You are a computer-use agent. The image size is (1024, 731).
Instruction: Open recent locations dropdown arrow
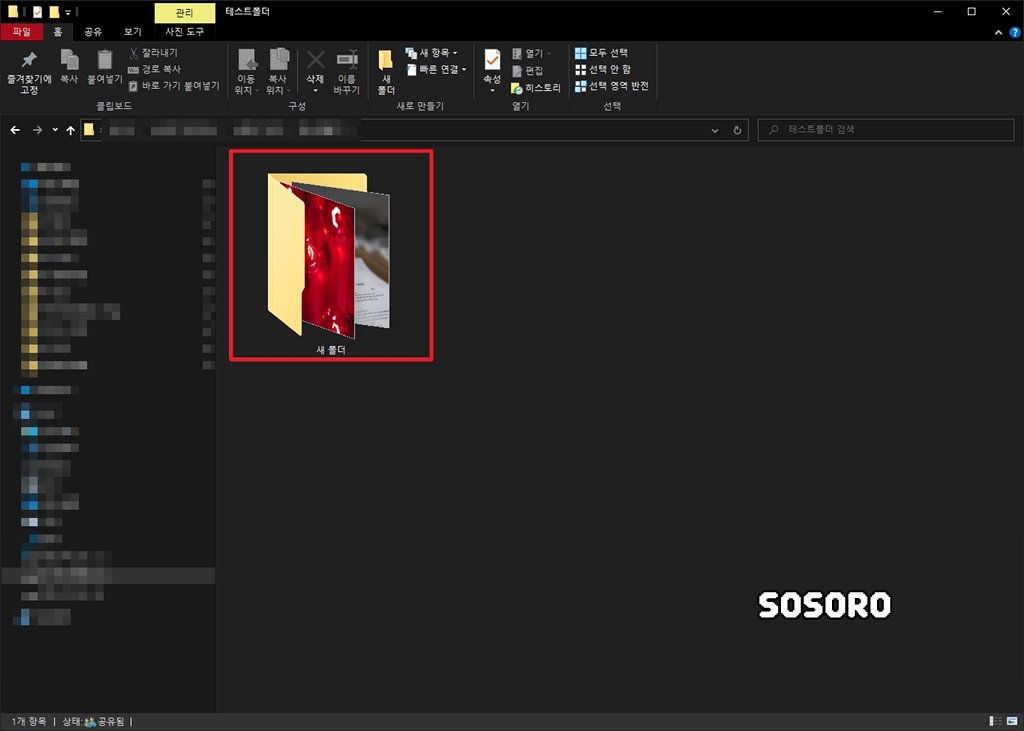(55, 130)
